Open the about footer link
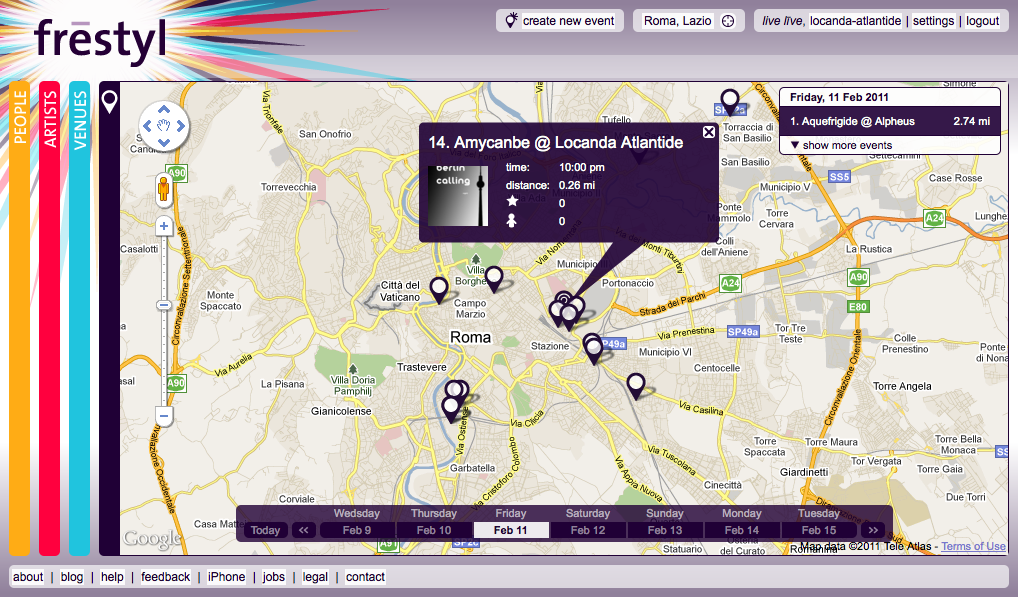 click(x=28, y=577)
